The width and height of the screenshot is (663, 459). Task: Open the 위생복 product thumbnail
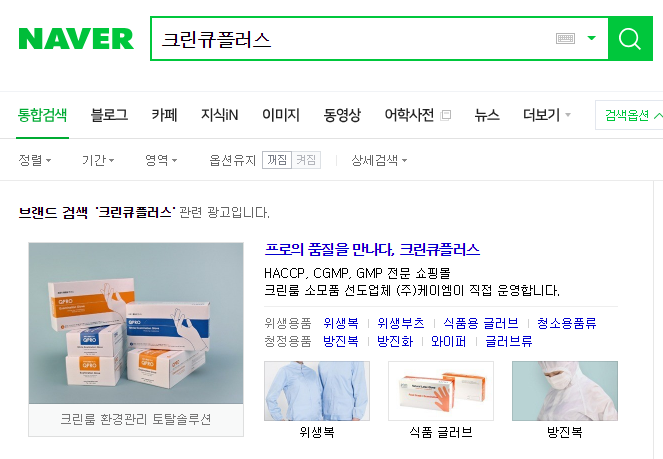coord(317,391)
